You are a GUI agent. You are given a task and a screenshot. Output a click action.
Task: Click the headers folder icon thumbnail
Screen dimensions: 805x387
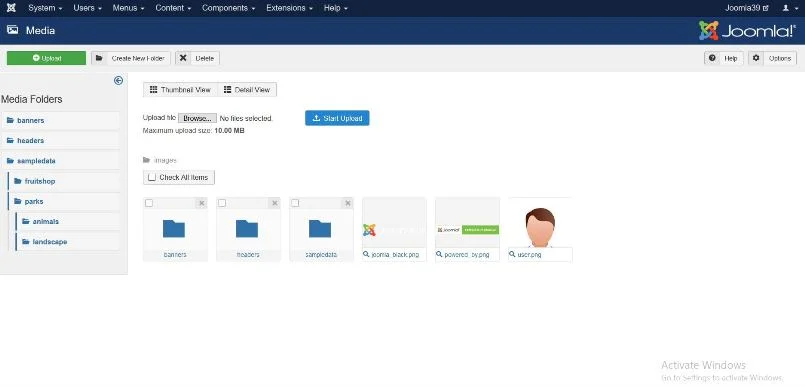247,228
